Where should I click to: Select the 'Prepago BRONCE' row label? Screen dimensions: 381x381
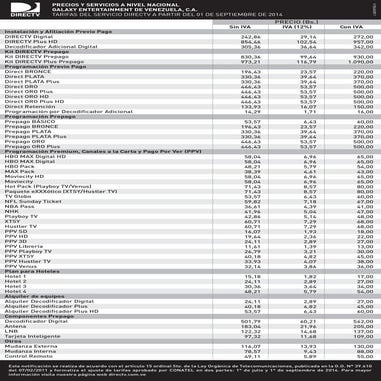(x=31, y=127)
